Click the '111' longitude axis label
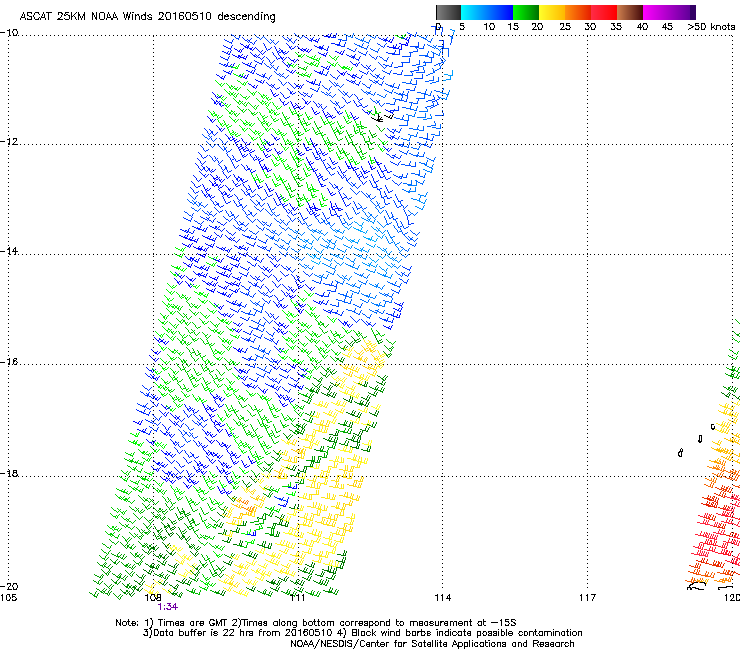This screenshot has width=740, height=650. [x=298, y=598]
